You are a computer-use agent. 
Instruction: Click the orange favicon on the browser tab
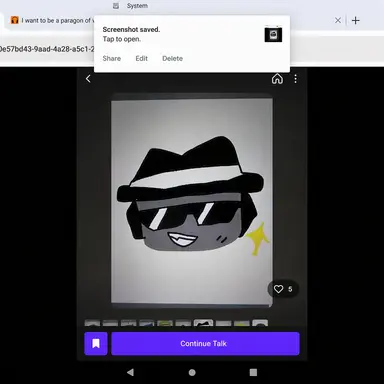(14, 20)
